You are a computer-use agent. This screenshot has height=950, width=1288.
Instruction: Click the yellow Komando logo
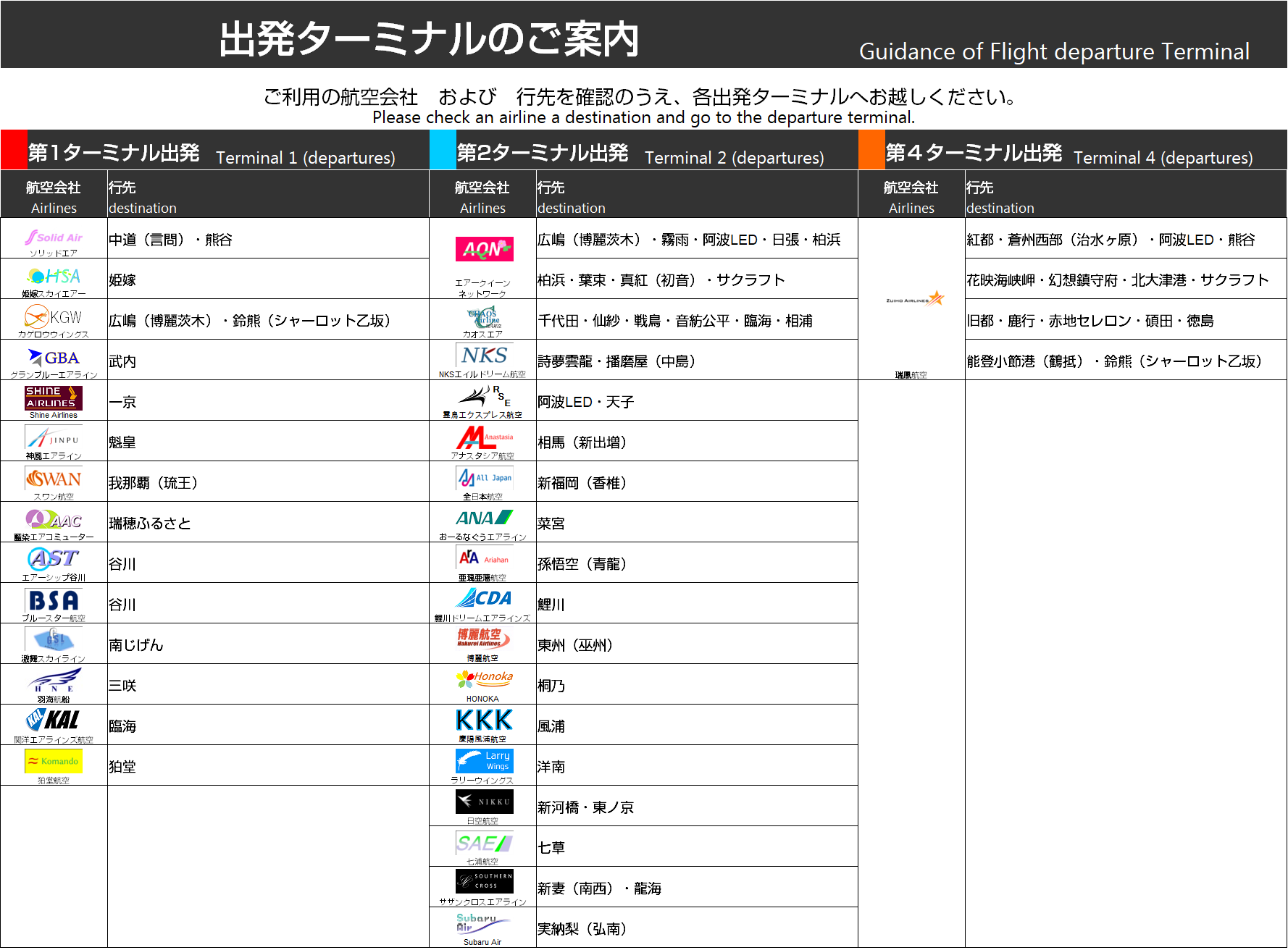54,761
